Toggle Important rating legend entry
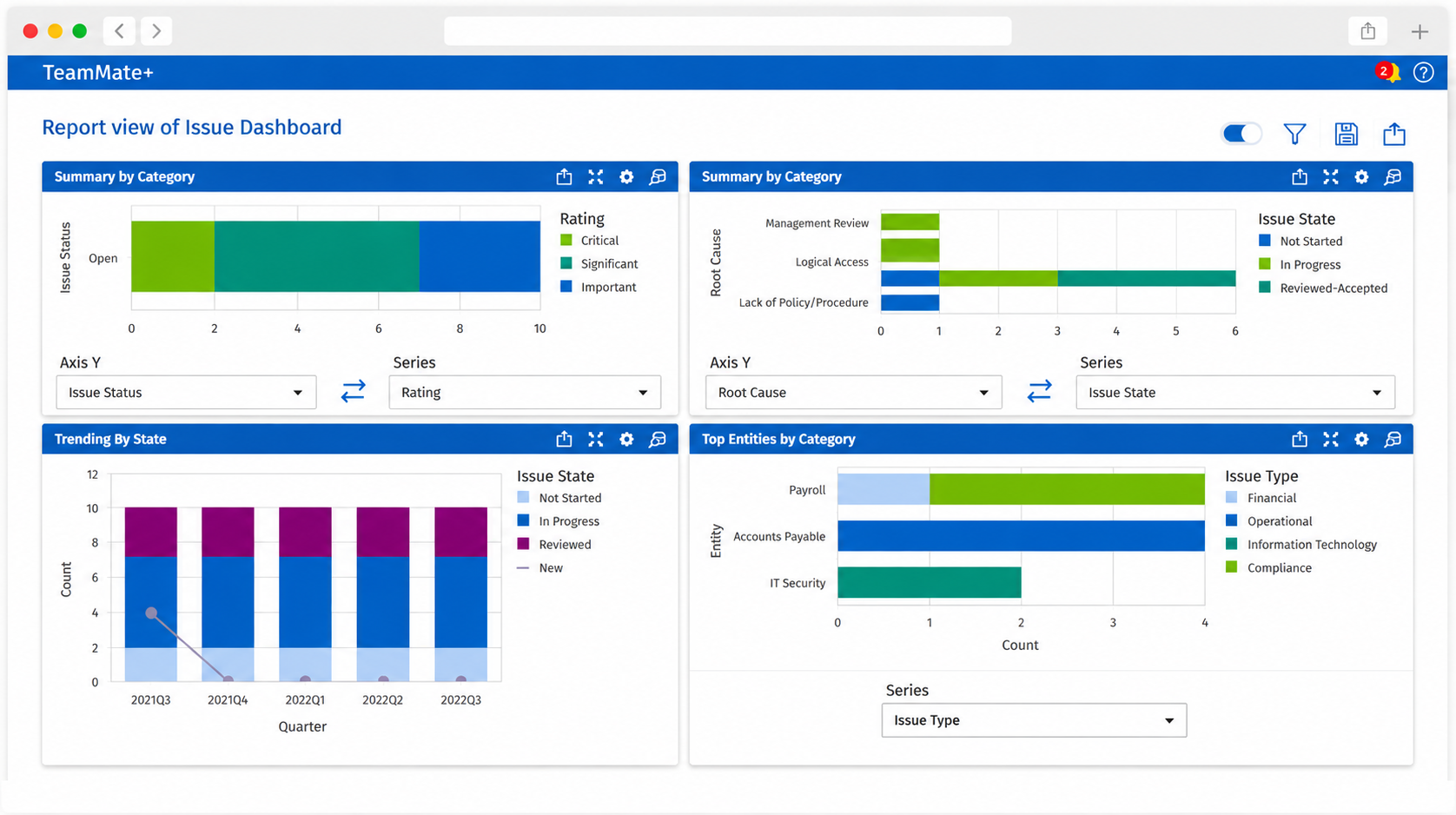This screenshot has width=1456, height=815. point(599,287)
